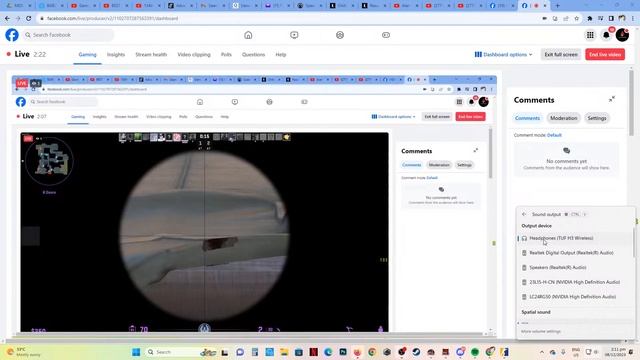
Task: Open the Facebook menu grid icon
Action: click(590, 35)
